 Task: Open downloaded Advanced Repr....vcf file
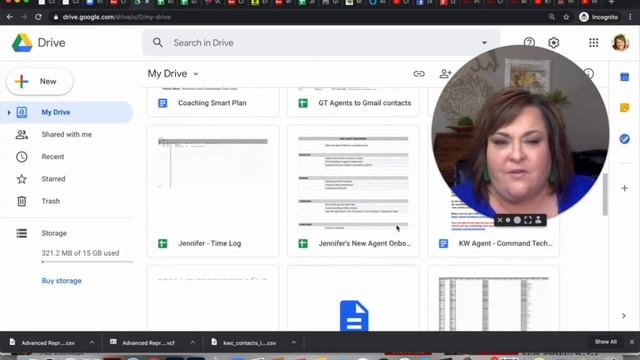pyautogui.click(x=148, y=343)
